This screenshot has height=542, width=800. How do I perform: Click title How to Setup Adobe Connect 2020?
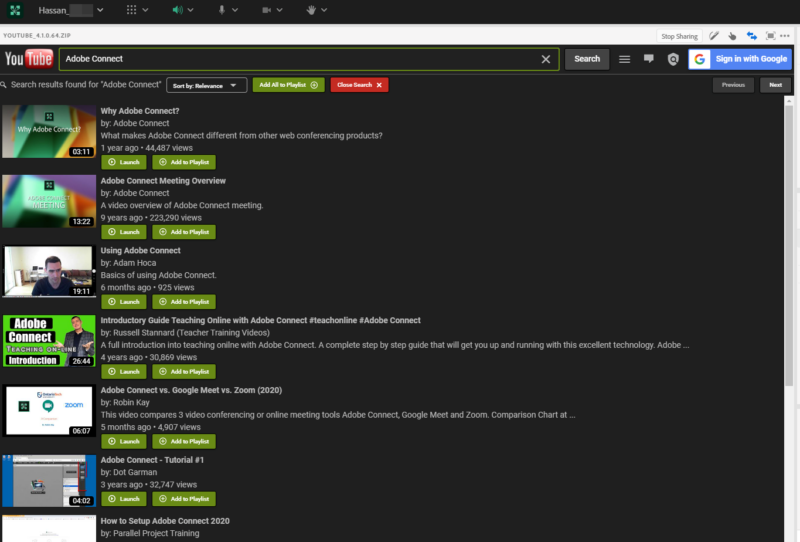tap(165, 521)
